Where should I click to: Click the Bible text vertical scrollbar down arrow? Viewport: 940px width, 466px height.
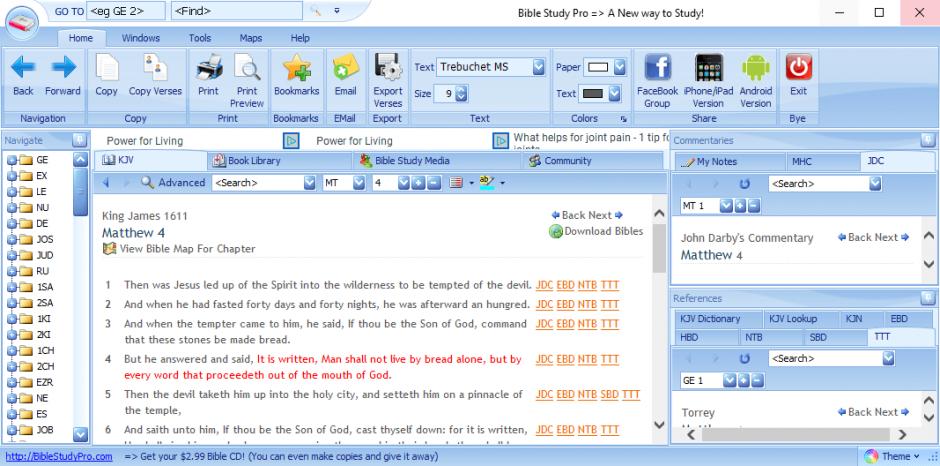pyautogui.click(x=659, y=425)
